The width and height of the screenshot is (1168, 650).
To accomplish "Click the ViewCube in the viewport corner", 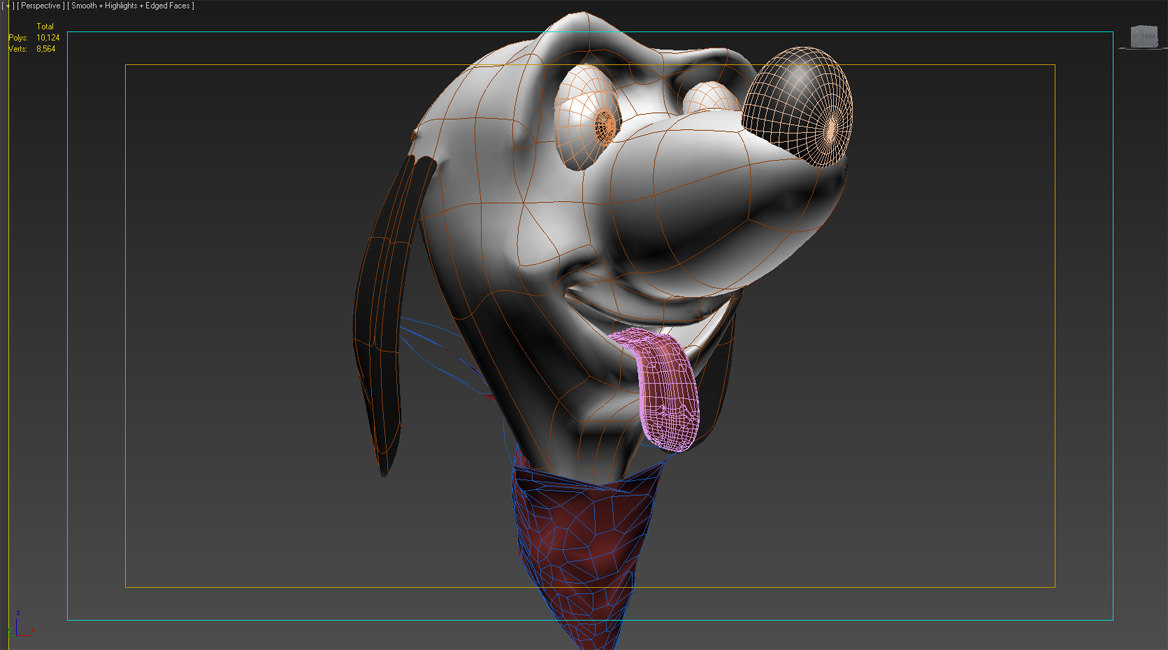I will [1143, 37].
